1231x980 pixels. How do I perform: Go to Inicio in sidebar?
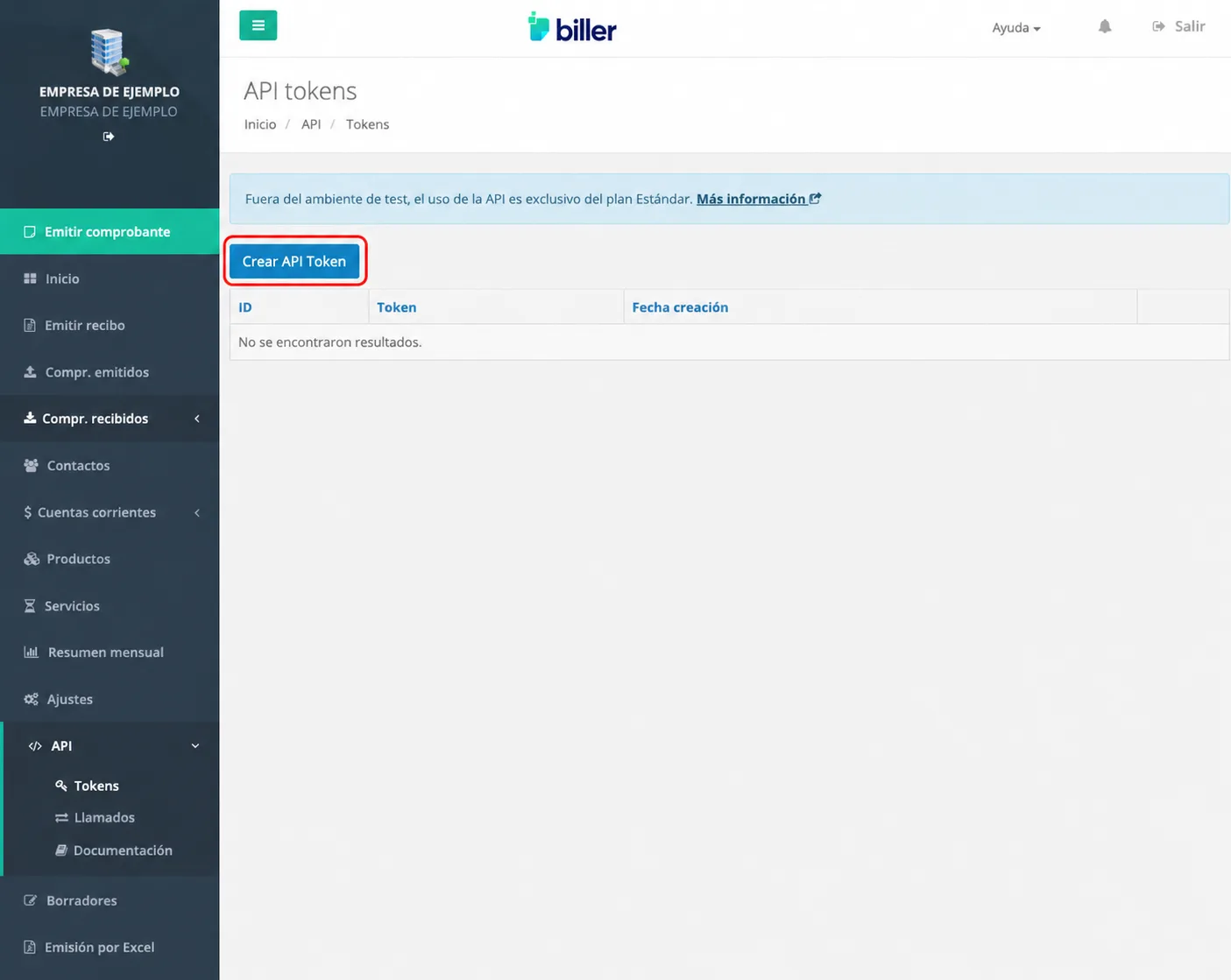pos(110,278)
